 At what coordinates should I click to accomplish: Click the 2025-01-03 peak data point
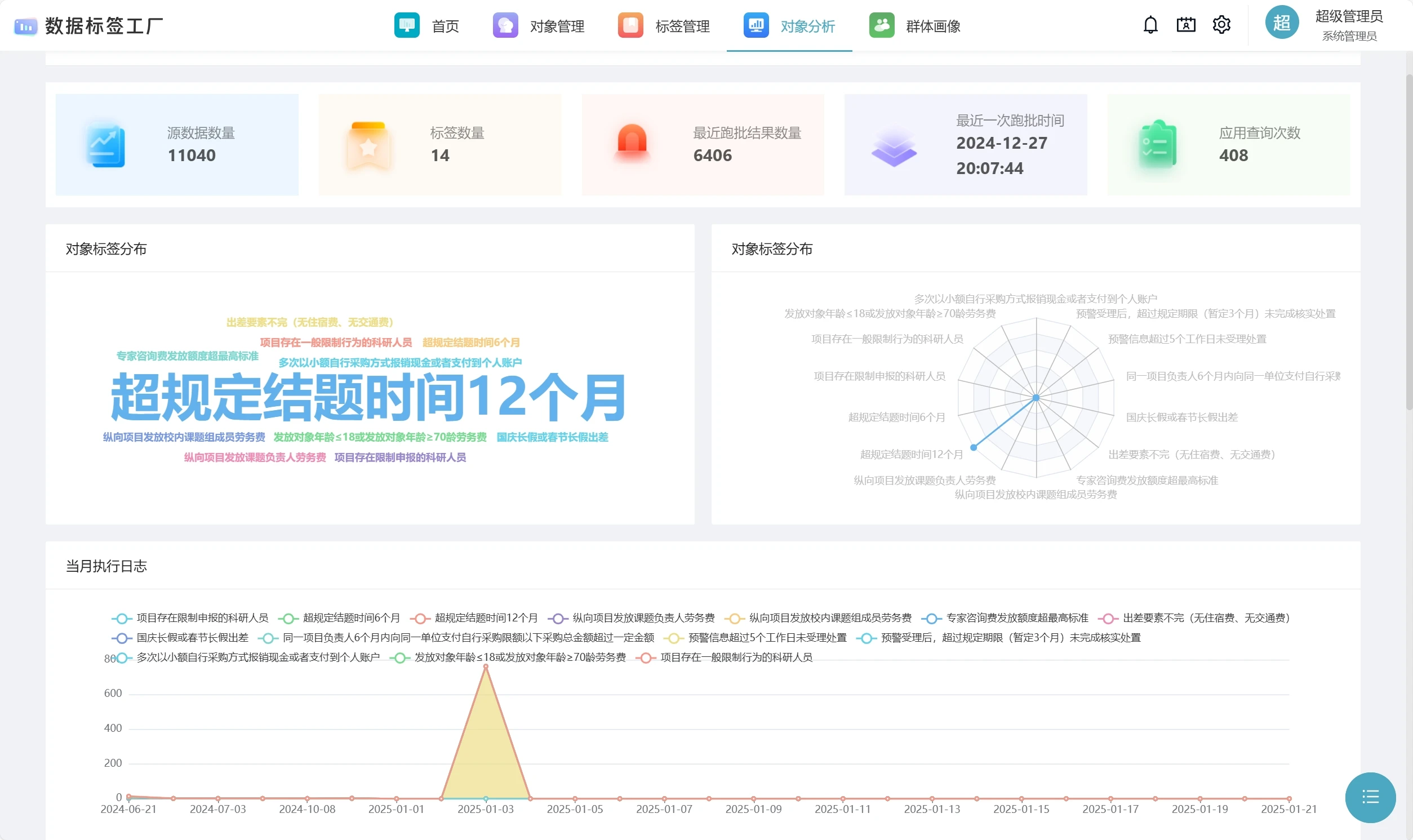(x=486, y=667)
